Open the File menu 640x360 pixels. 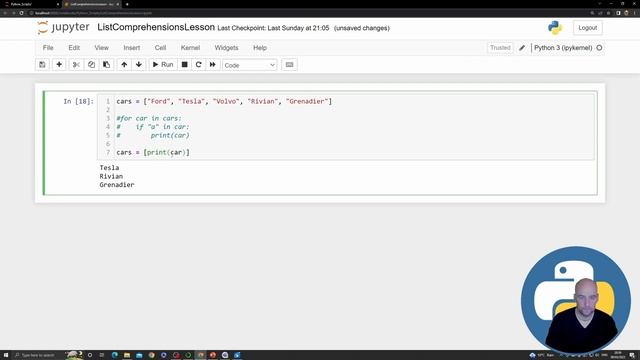coord(48,48)
